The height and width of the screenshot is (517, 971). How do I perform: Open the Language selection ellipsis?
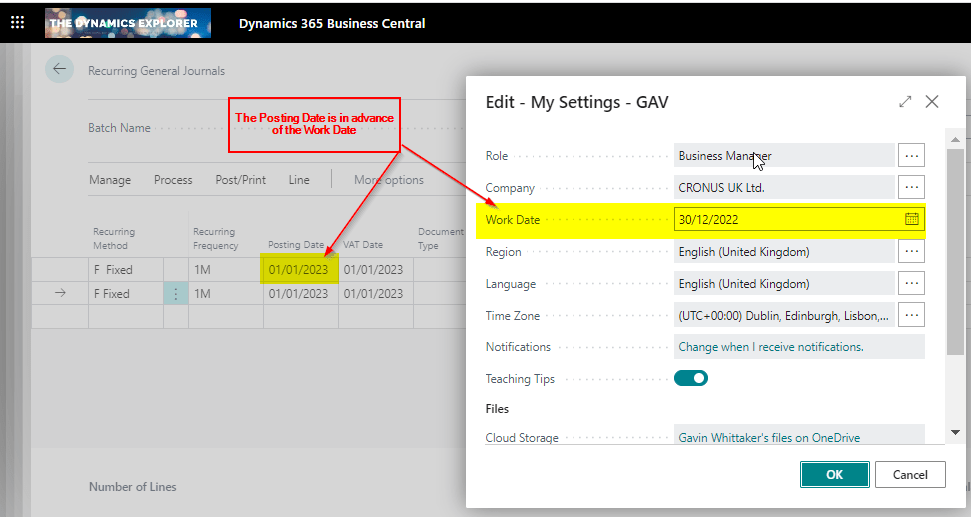point(911,283)
